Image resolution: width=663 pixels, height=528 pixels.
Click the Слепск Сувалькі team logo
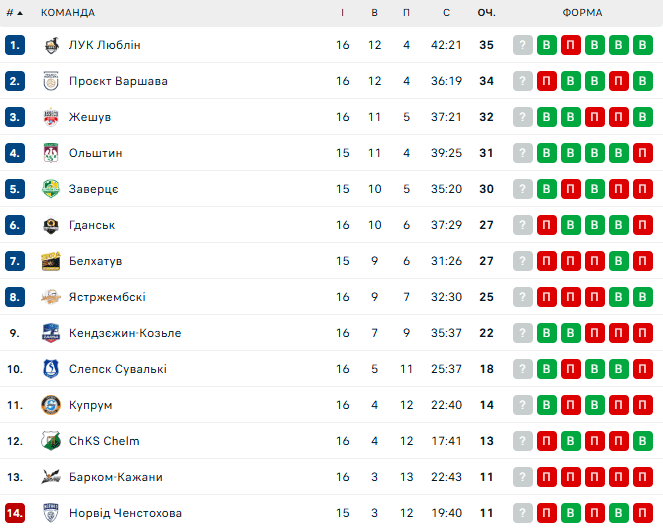(x=51, y=369)
